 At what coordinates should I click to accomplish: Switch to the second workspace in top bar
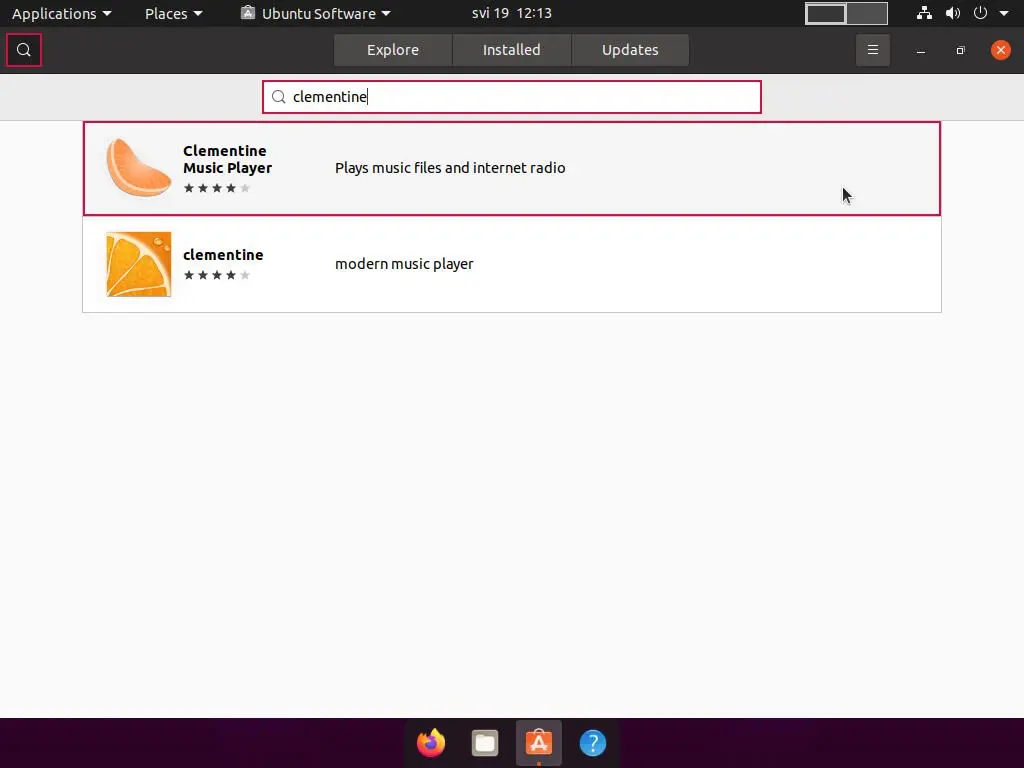coord(867,13)
